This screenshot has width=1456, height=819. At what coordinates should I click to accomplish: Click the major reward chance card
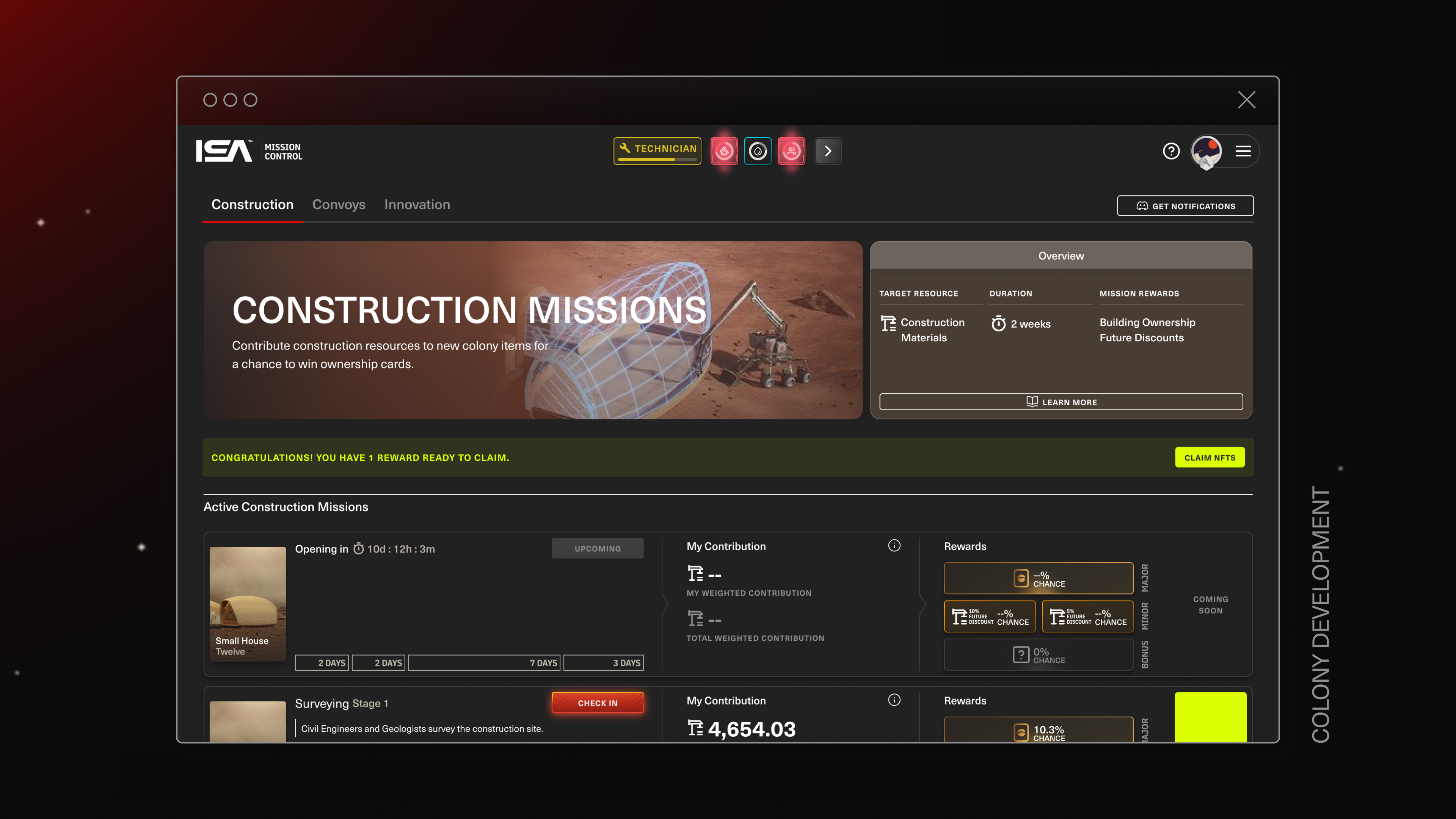[1038, 578]
